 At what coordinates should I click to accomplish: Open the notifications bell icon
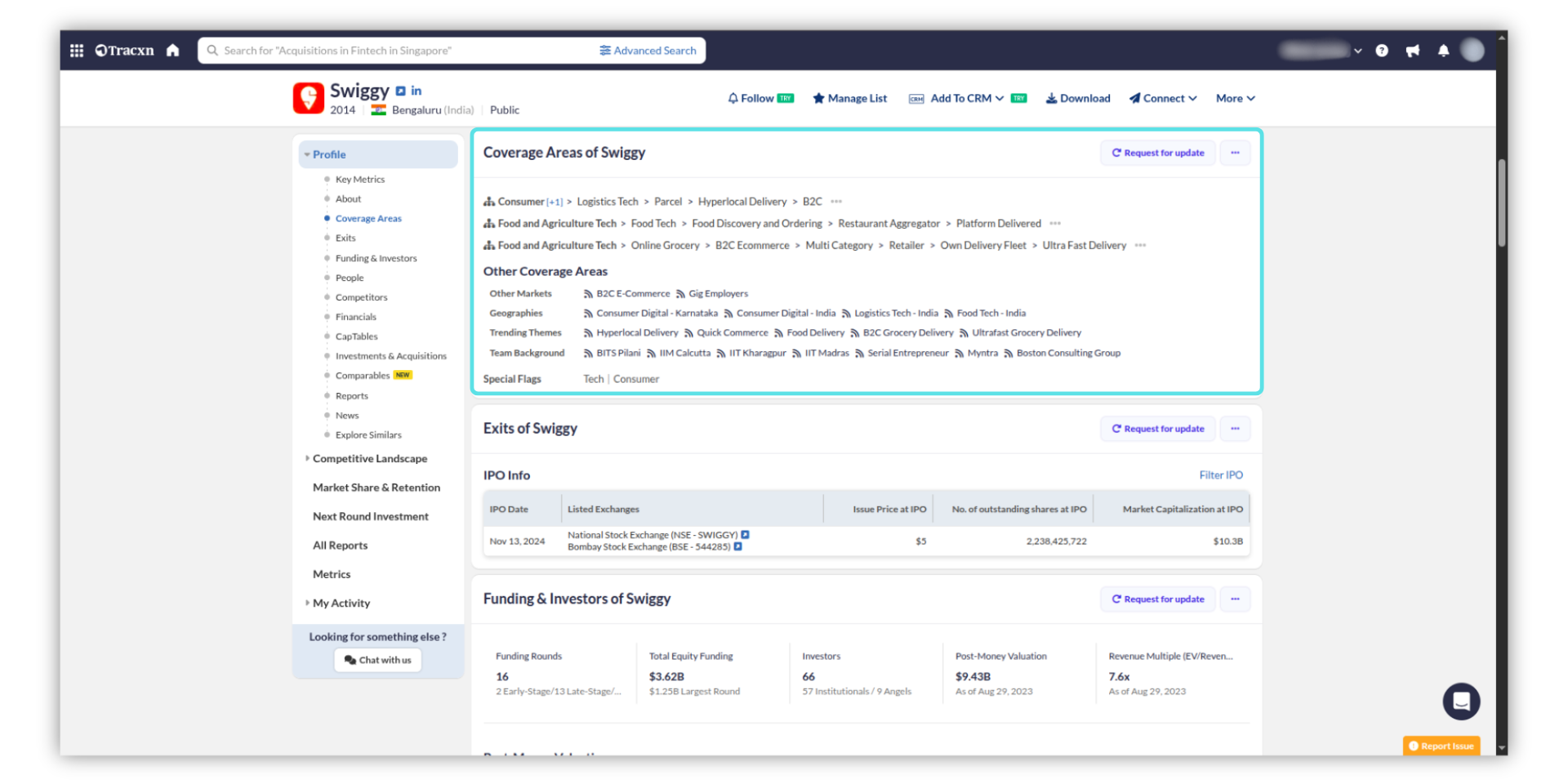tap(1443, 51)
